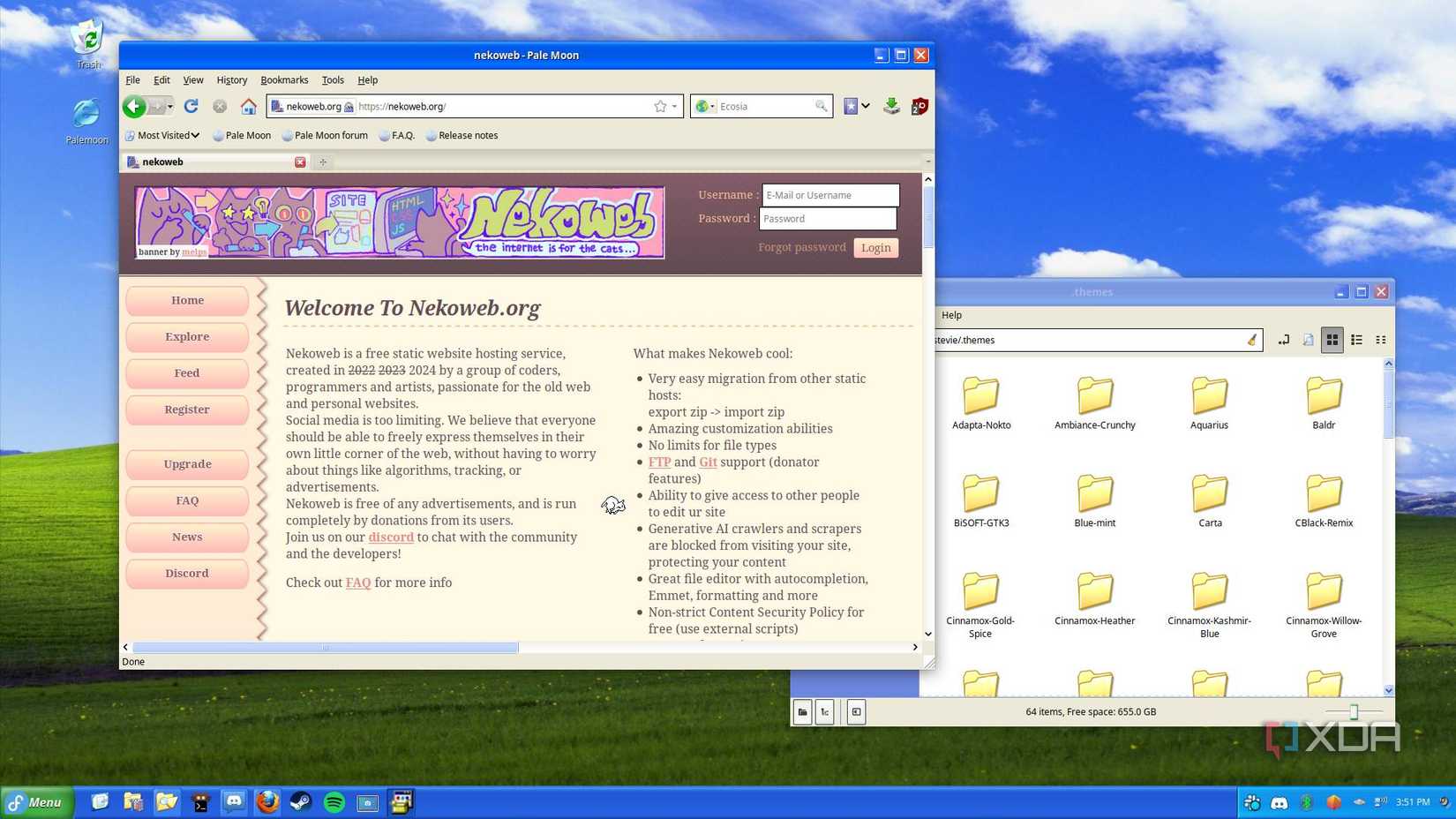Launch Spotify from the taskbar

coord(334,802)
